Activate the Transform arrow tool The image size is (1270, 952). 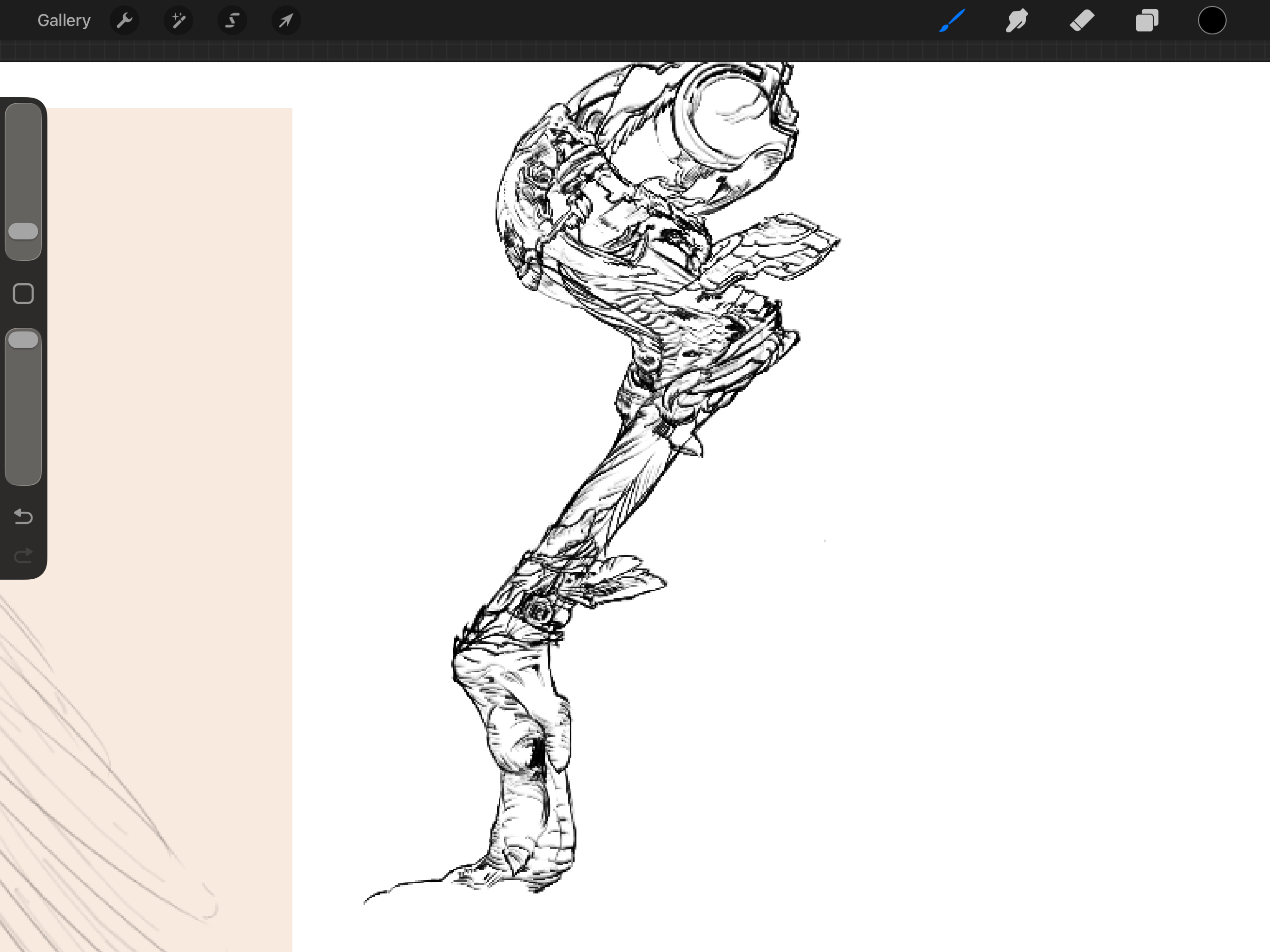coord(286,20)
